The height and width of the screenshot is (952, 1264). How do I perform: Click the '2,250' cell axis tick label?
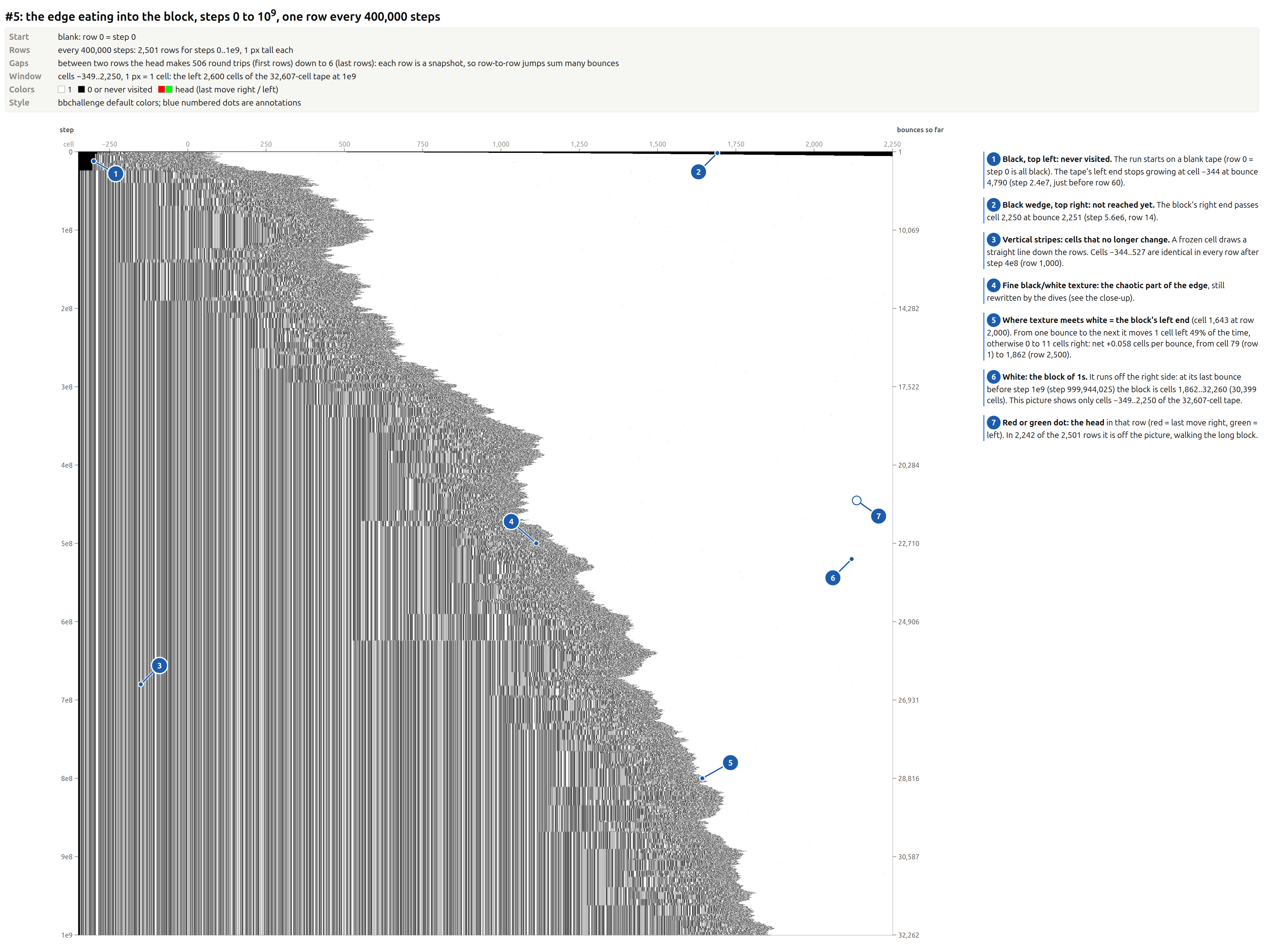[892, 145]
